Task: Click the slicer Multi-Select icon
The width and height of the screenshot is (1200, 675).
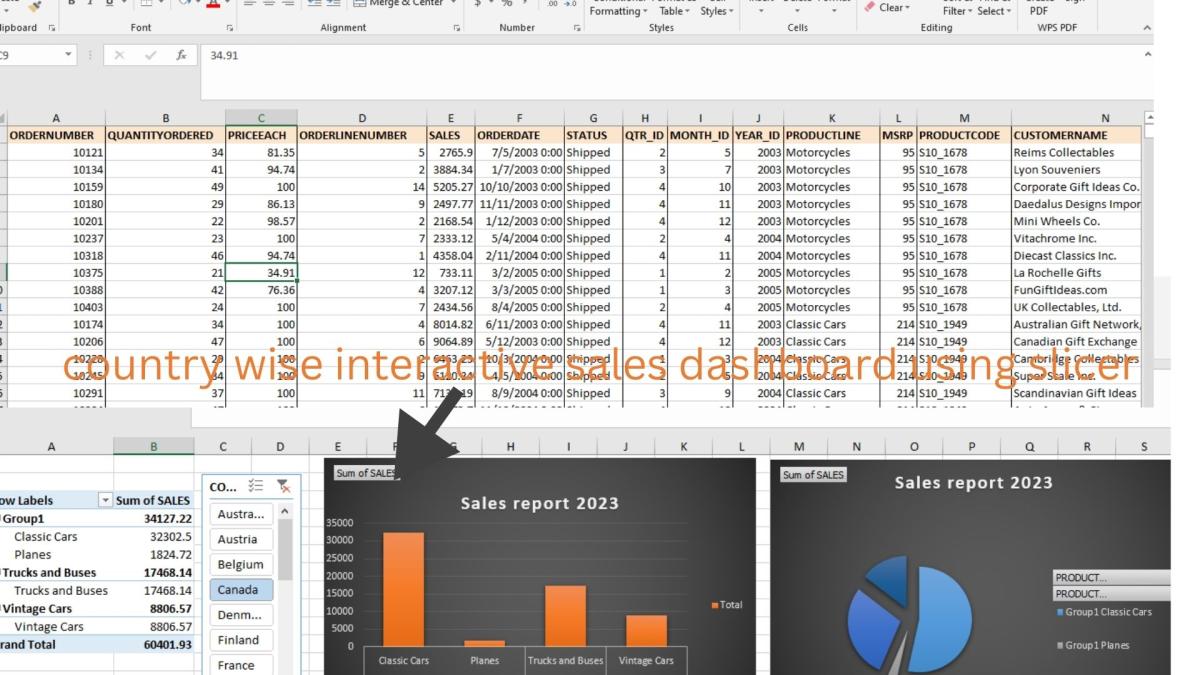Action: tap(256, 486)
